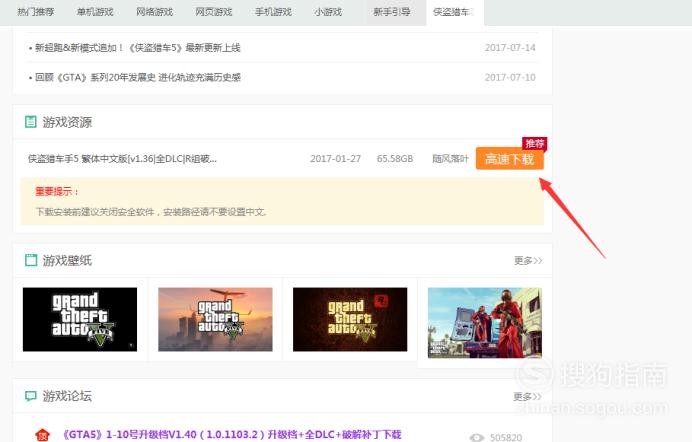Select the 侠盗猎车 tab
Image resolution: width=692 pixels, height=442 pixels.
point(453,12)
